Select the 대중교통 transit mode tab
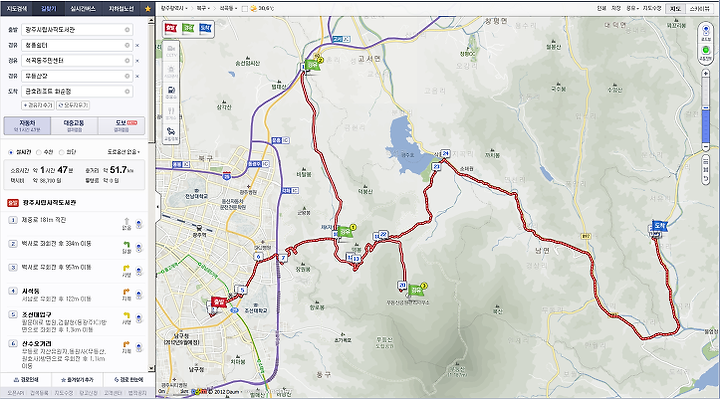Viewport: 720px width, 399px height. tap(74, 125)
